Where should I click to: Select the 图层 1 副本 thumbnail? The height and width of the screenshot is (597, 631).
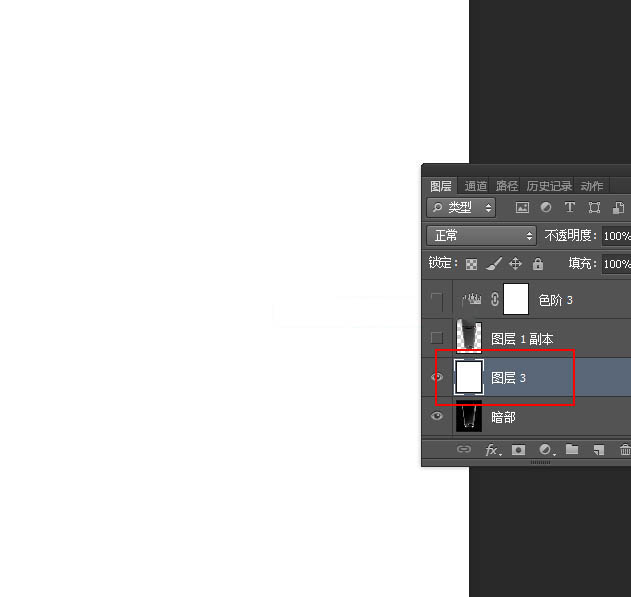tap(469, 337)
